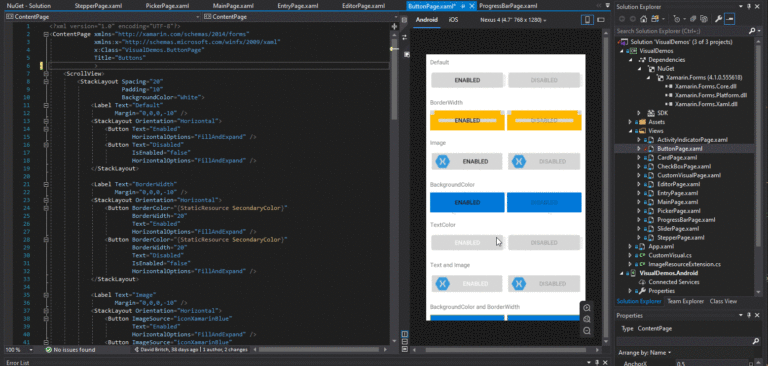Expand the Assets folder node
The height and width of the screenshot is (366, 768).
point(630,122)
